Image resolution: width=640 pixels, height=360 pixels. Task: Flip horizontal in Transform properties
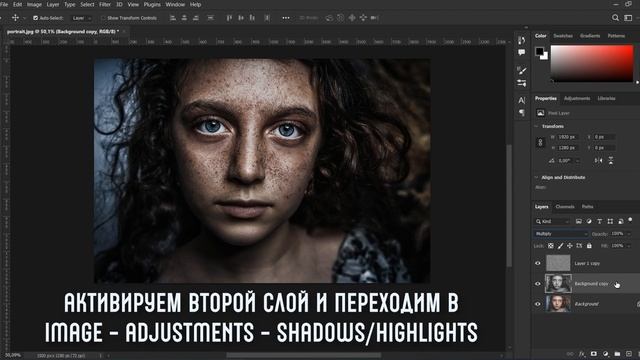tap(598, 161)
